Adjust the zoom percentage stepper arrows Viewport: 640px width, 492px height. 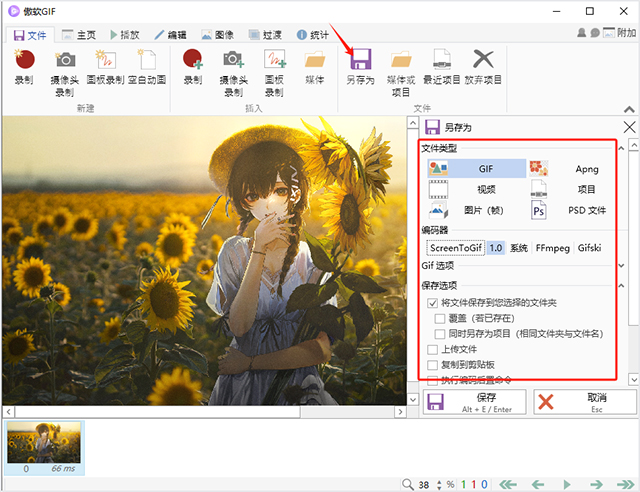click(439, 485)
